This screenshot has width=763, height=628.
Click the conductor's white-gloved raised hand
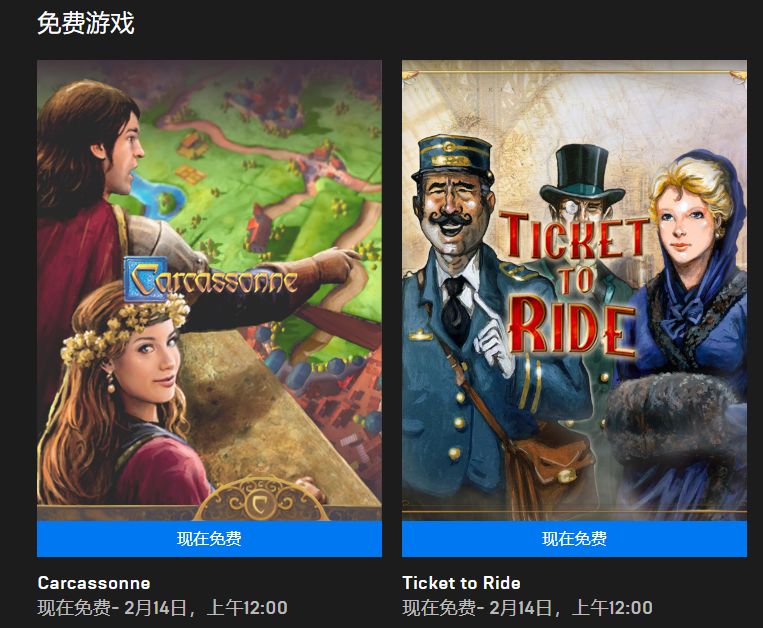point(492,343)
